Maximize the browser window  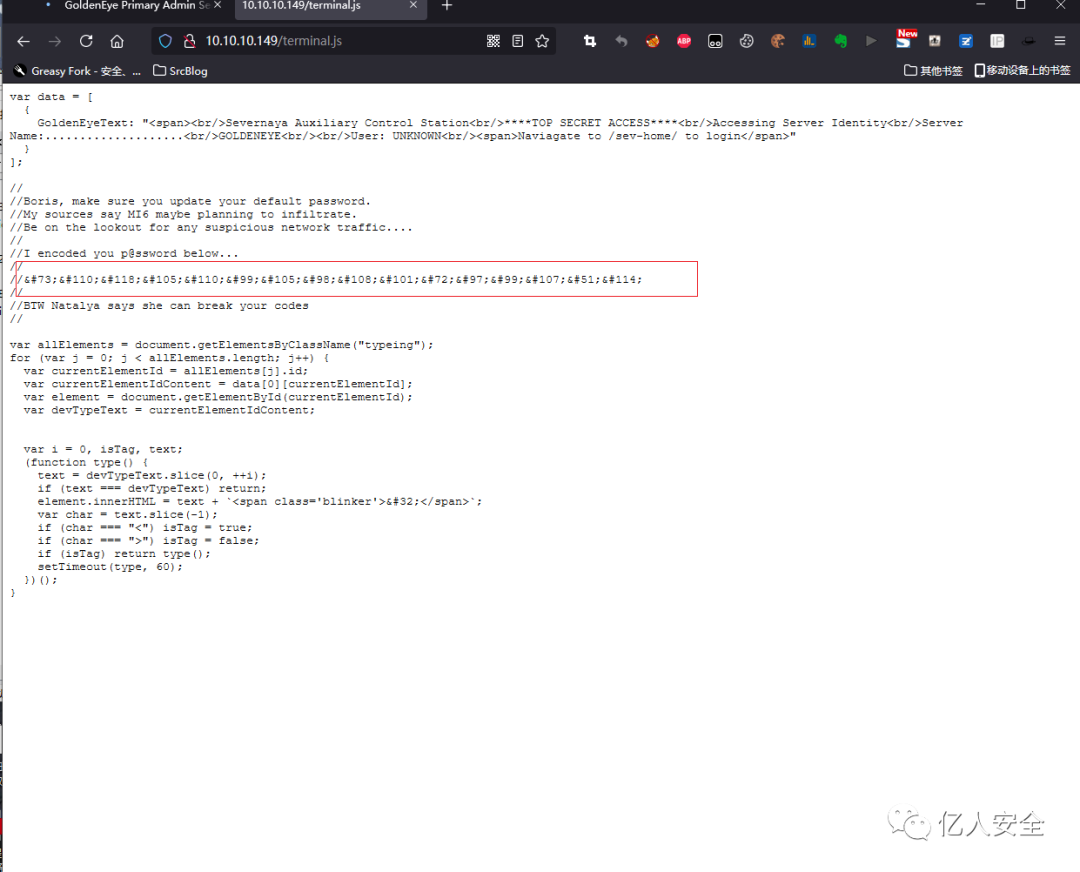click(x=1021, y=6)
